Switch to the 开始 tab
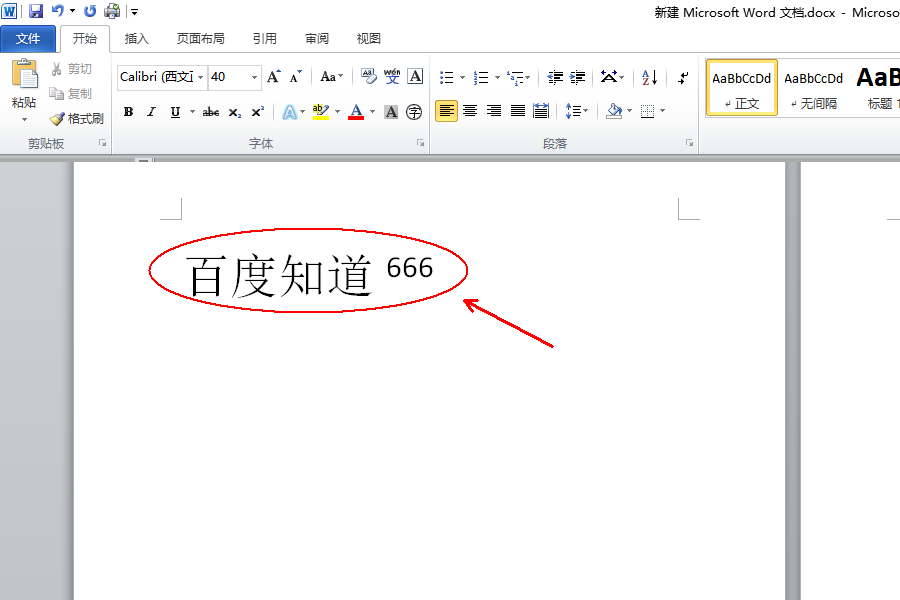Image resolution: width=900 pixels, height=600 pixels. click(85, 38)
